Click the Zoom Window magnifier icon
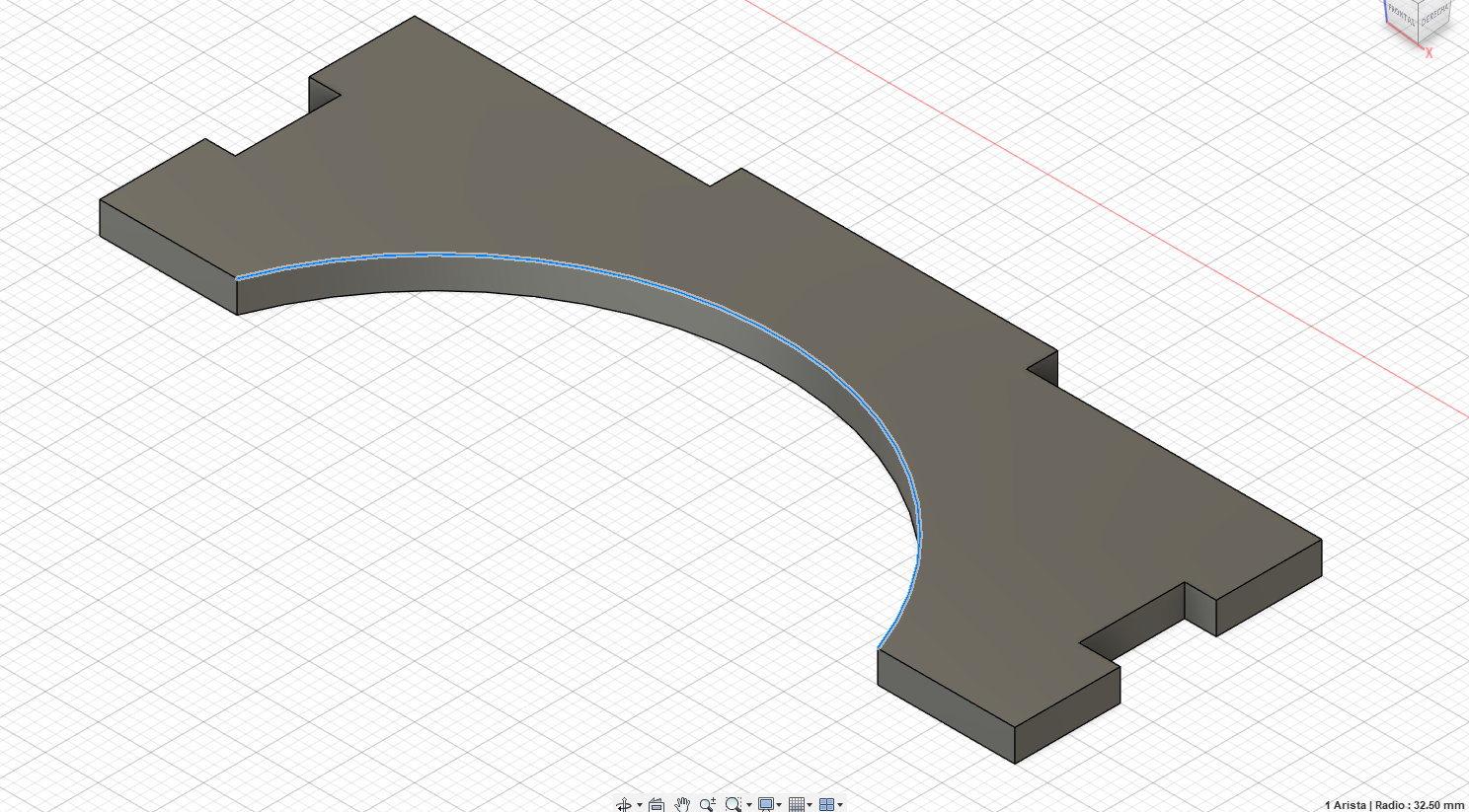Screen dimensions: 1469x812 pos(733,805)
